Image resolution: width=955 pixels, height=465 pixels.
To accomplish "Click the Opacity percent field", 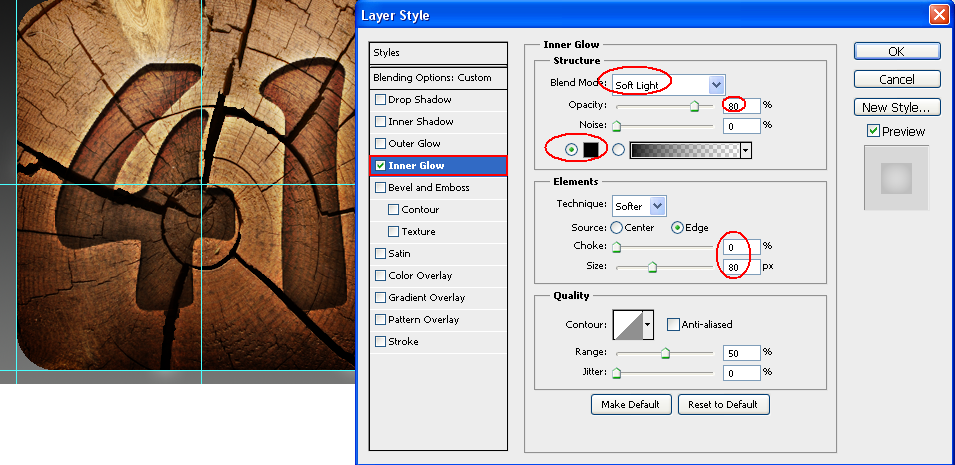I will [742, 105].
